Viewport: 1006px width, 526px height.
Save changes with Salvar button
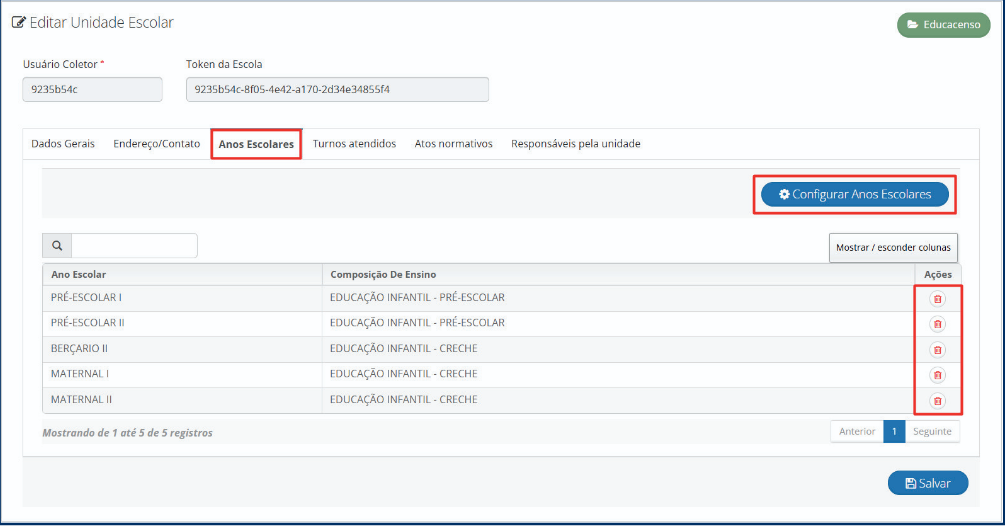[x=927, y=483]
